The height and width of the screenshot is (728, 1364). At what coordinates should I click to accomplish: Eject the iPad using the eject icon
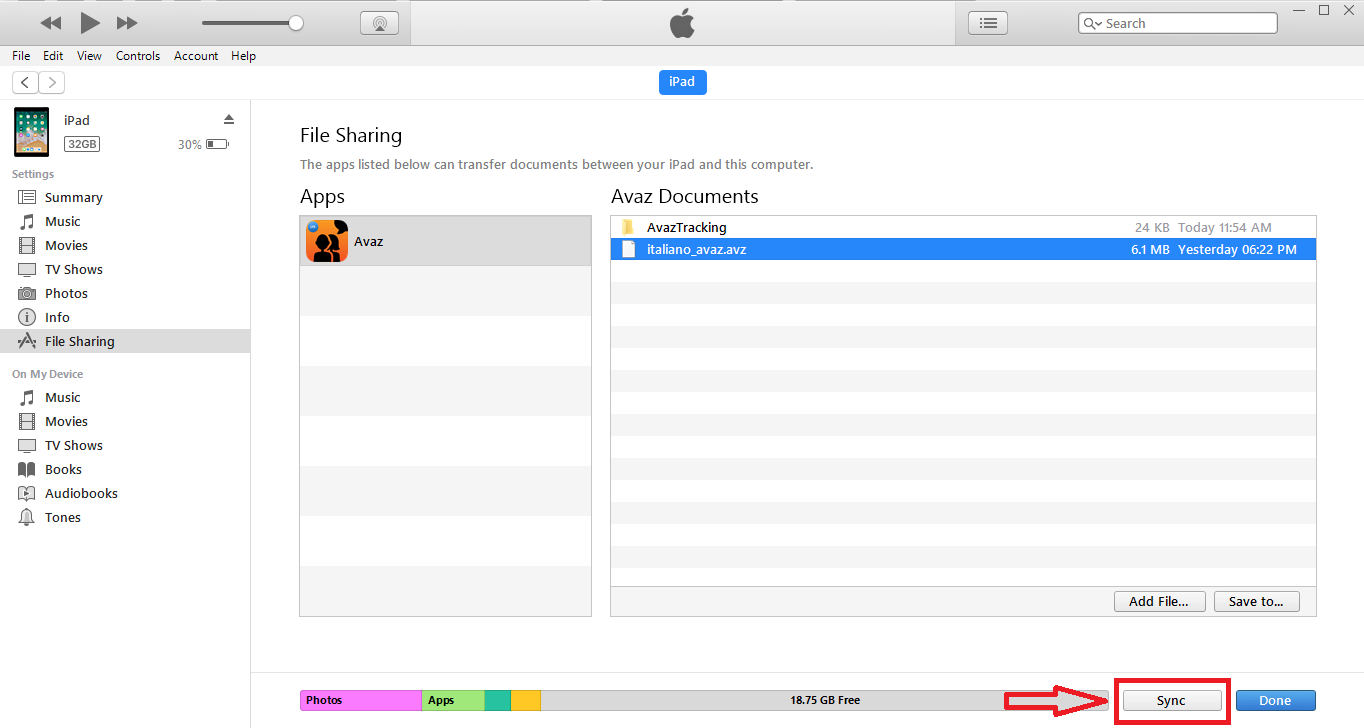coord(228,119)
